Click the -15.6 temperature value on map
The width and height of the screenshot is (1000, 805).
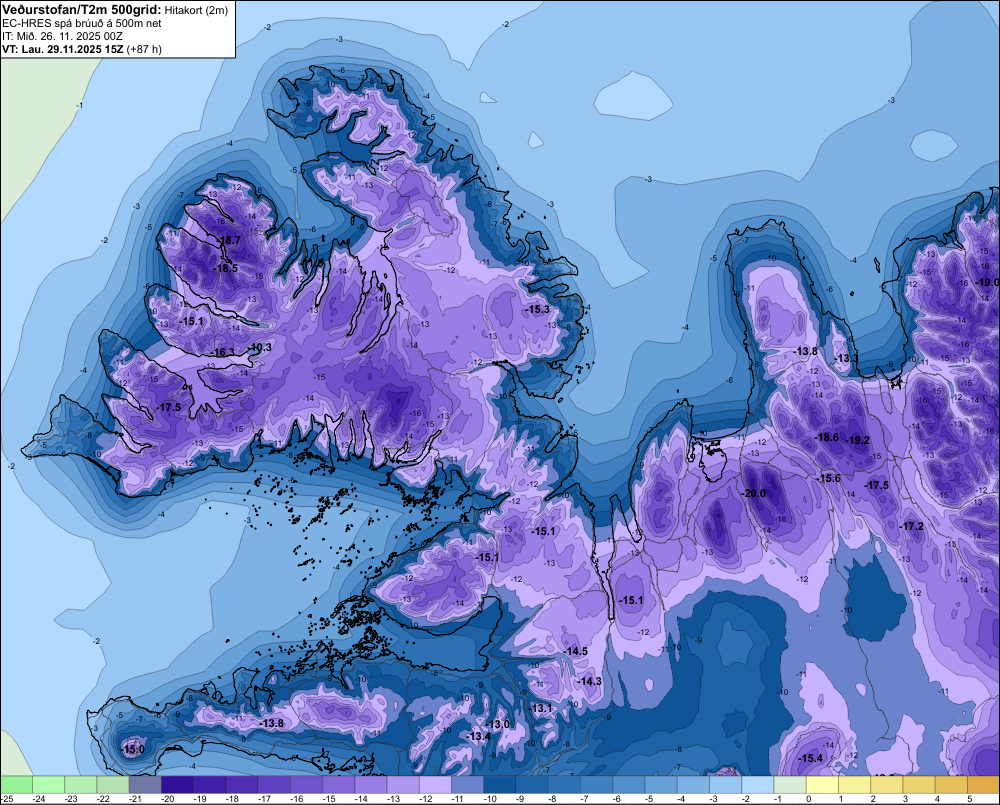click(x=830, y=478)
